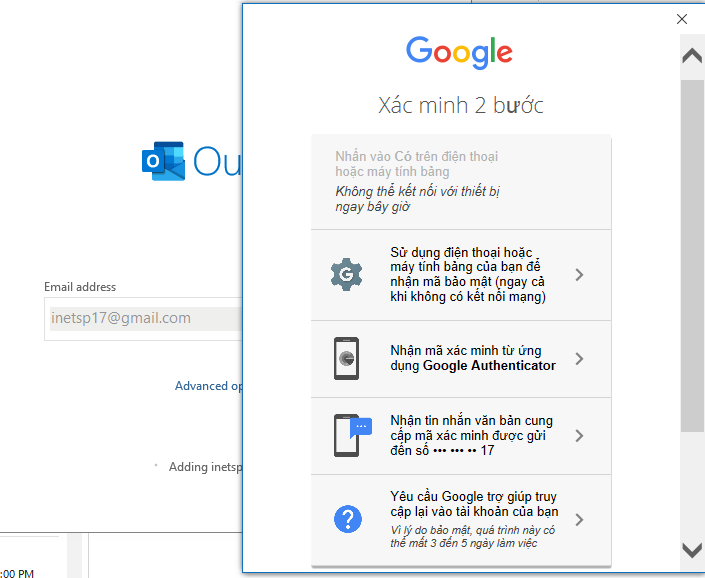The width and height of the screenshot is (705, 578).
Task: Click the Google Authenticator phone icon
Action: tap(346, 358)
